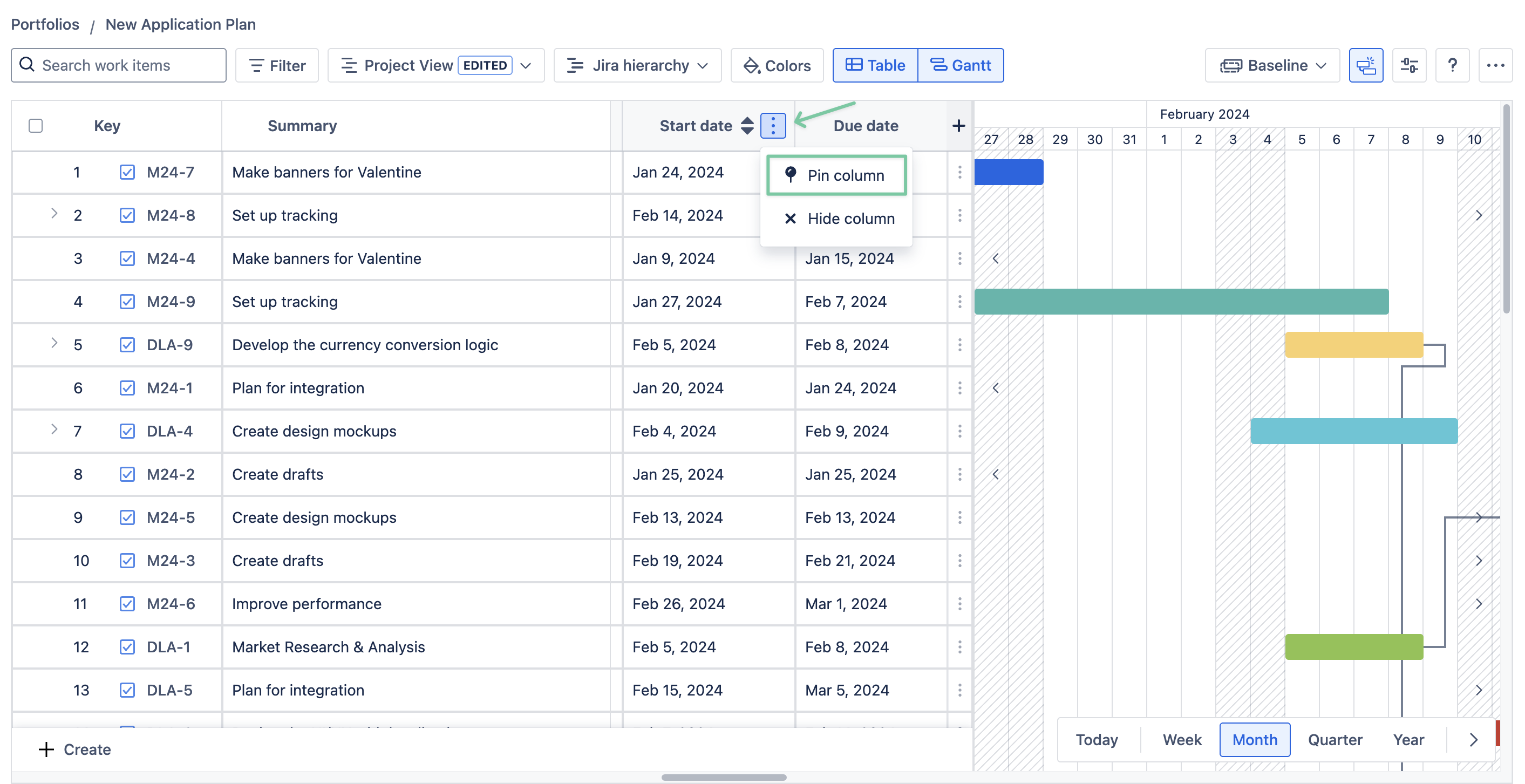Viewport: 1525px width, 784px height.
Task: Toggle the highlighted scheduling icon beside Baseline
Action: tap(1366, 65)
